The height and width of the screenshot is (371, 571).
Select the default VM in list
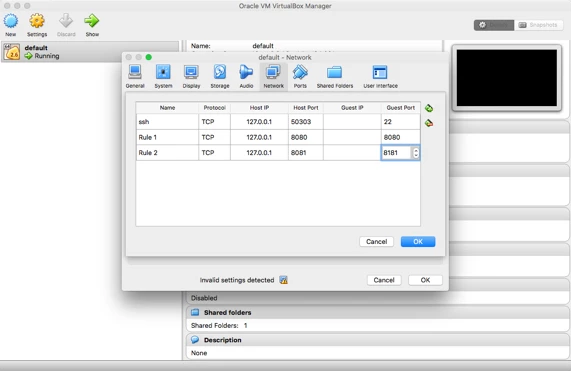90,52
